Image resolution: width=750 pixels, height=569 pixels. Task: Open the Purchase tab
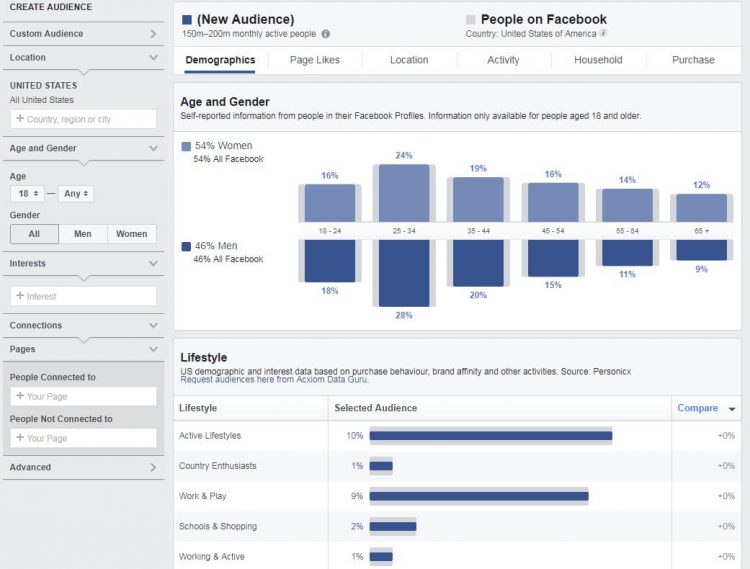click(x=693, y=60)
